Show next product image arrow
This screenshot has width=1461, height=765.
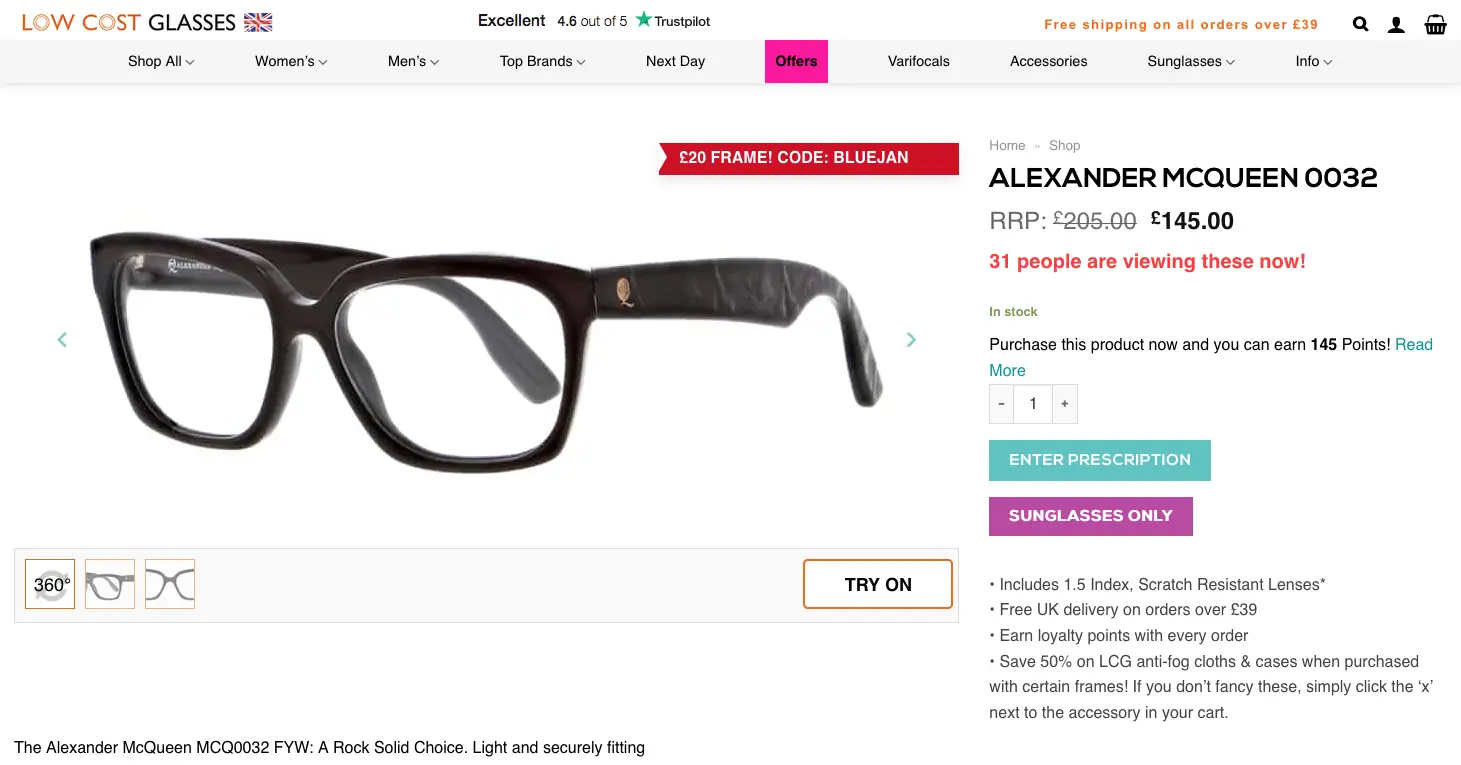pyautogui.click(x=911, y=340)
